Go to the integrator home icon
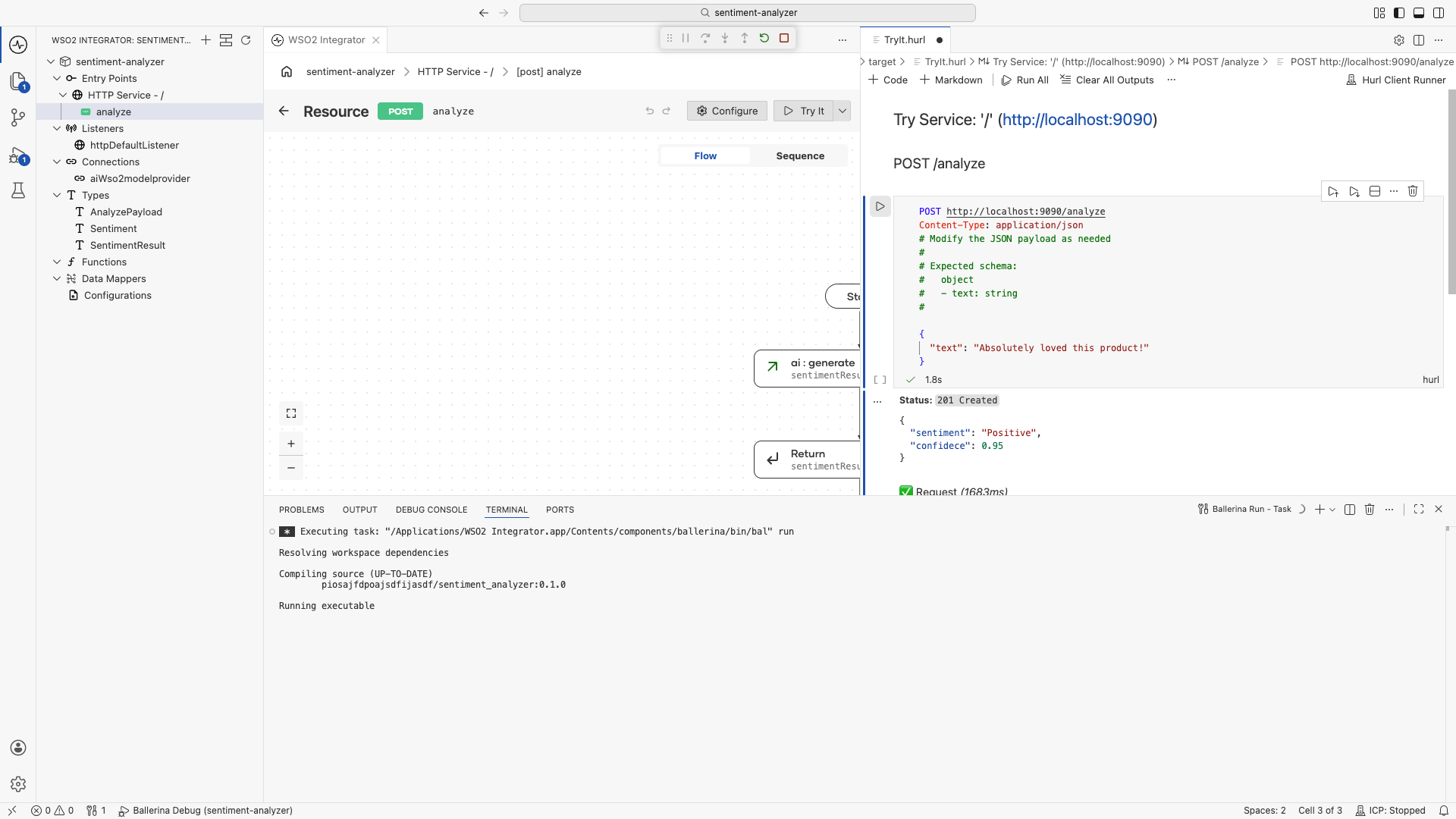This screenshot has height=819, width=1456. pyautogui.click(x=287, y=71)
